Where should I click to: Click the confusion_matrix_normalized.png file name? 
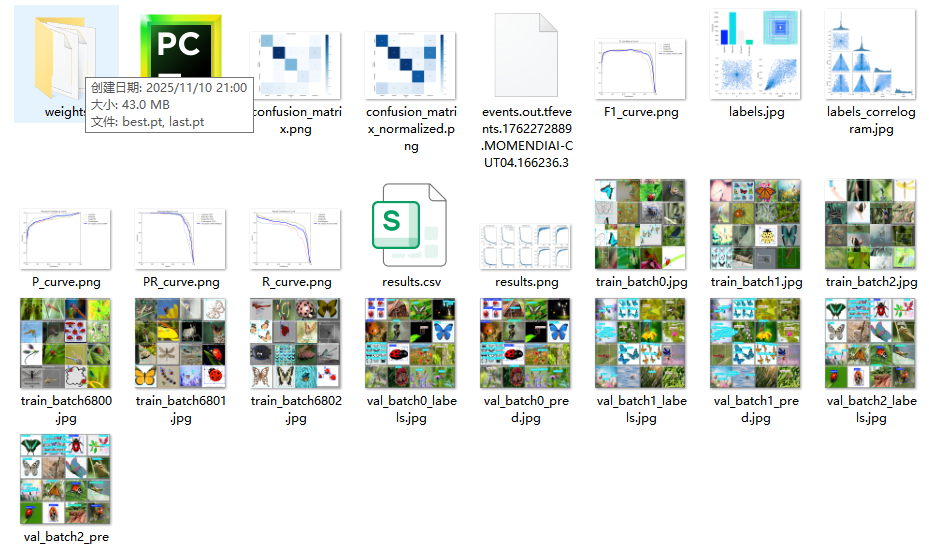(411, 129)
